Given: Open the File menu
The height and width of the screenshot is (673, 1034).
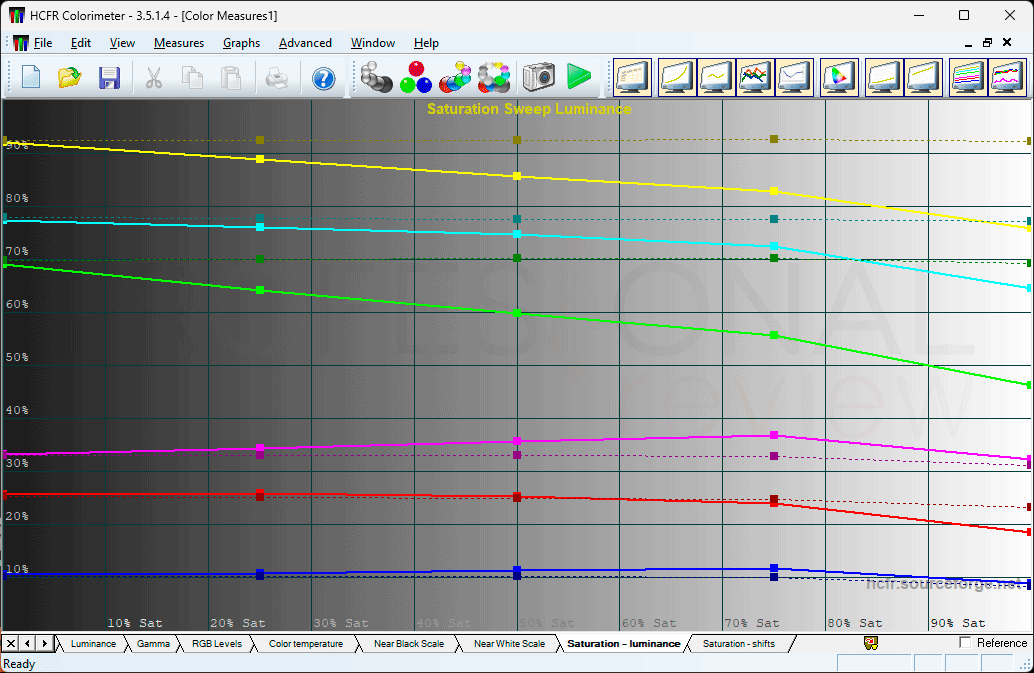Looking at the screenshot, I should coord(43,43).
